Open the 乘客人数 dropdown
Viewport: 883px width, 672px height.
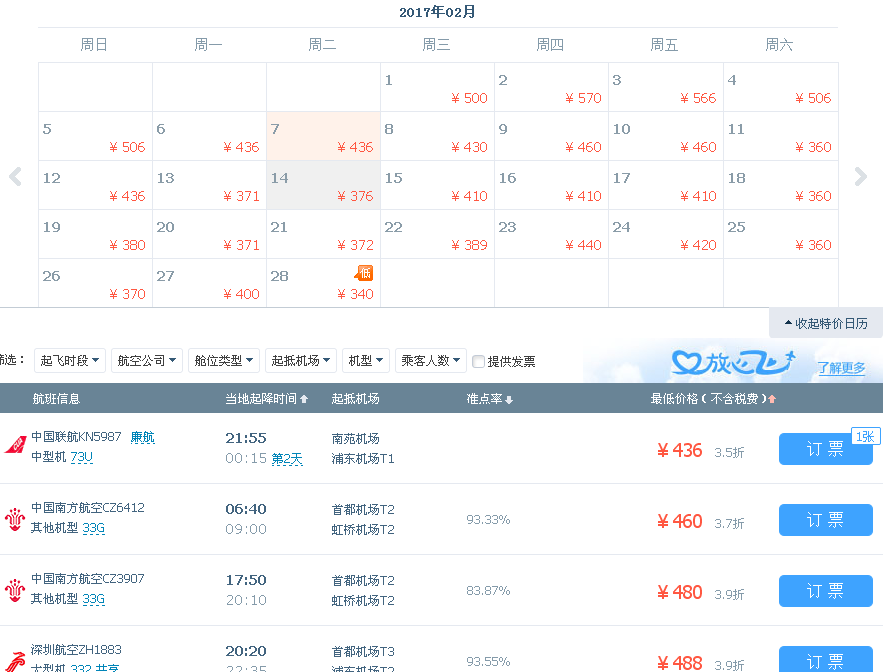point(431,360)
